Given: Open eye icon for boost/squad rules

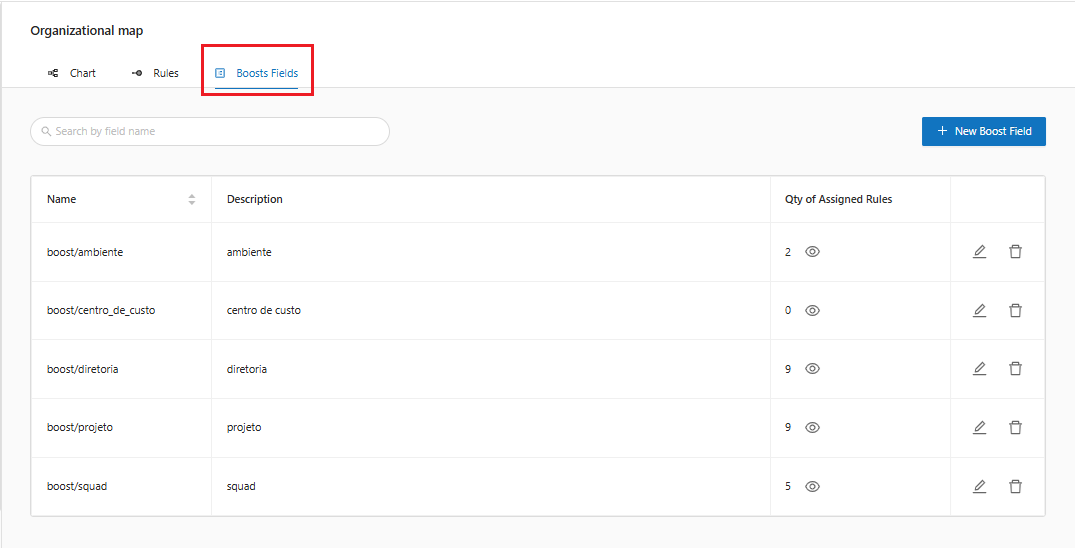Looking at the screenshot, I should [x=812, y=487].
